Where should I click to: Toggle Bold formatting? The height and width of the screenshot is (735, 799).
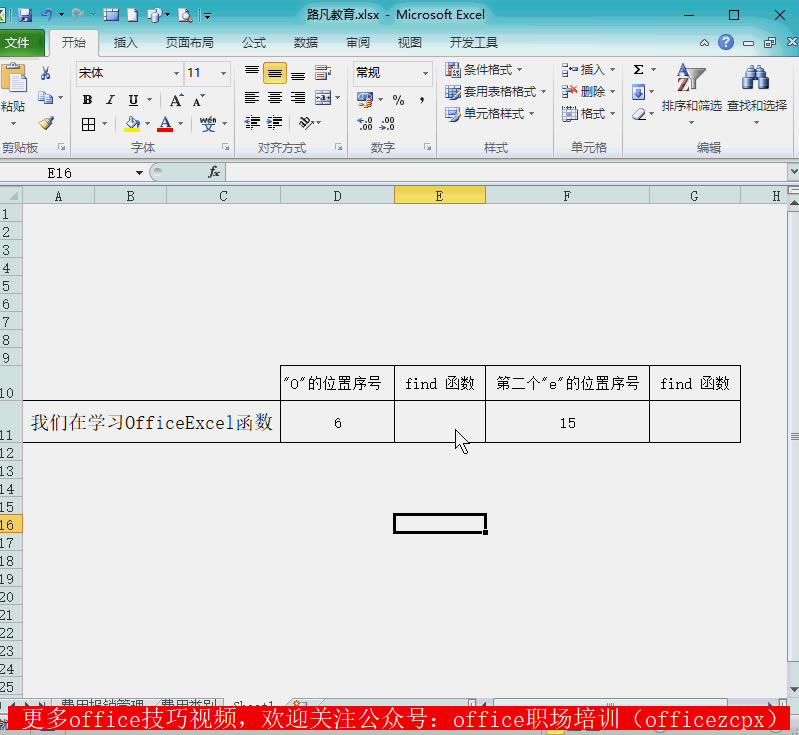tap(87, 100)
